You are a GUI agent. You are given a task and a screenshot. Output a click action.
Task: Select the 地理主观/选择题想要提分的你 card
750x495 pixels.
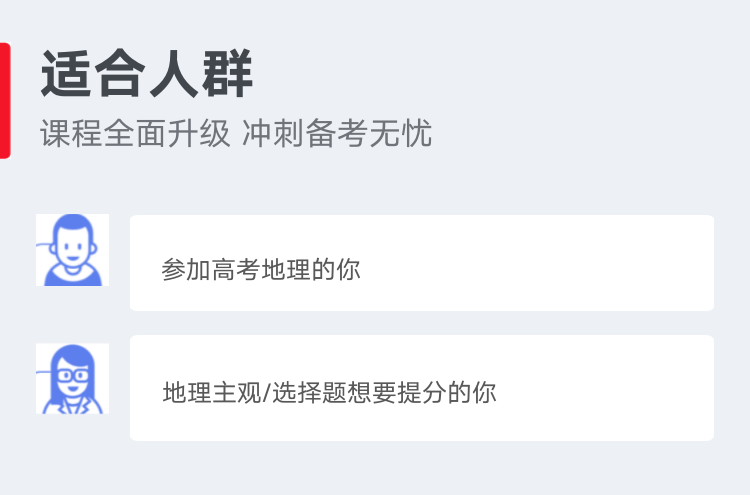pyautogui.click(x=422, y=388)
